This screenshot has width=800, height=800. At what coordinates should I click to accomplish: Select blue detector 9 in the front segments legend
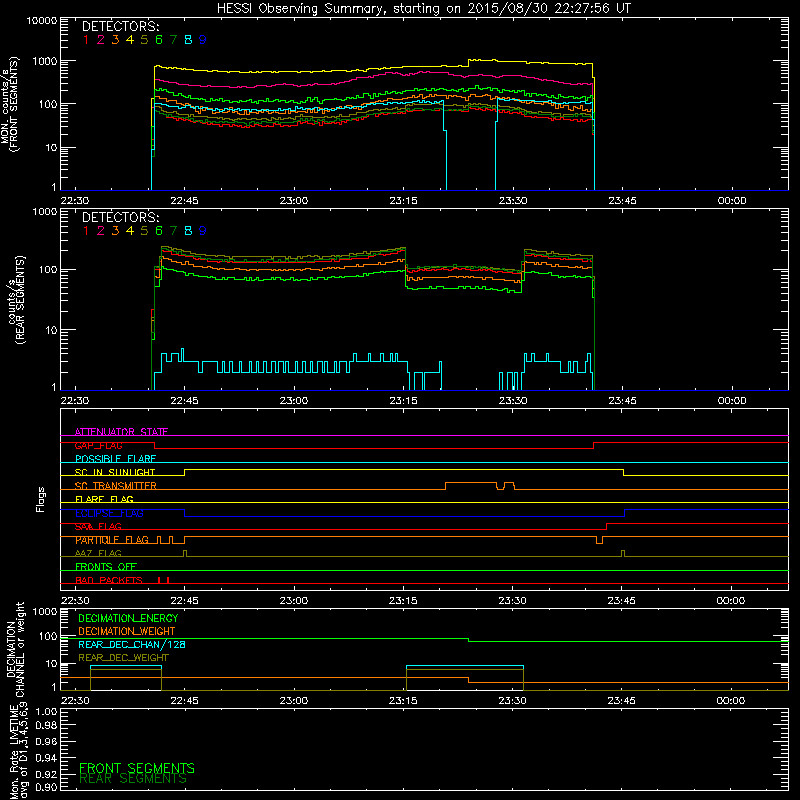[x=203, y=40]
